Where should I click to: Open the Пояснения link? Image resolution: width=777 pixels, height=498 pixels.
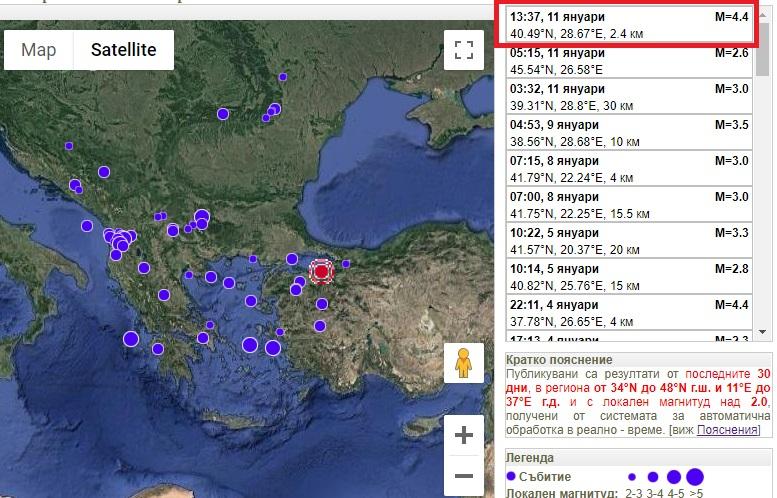pyautogui.click(x=727, y=429)
